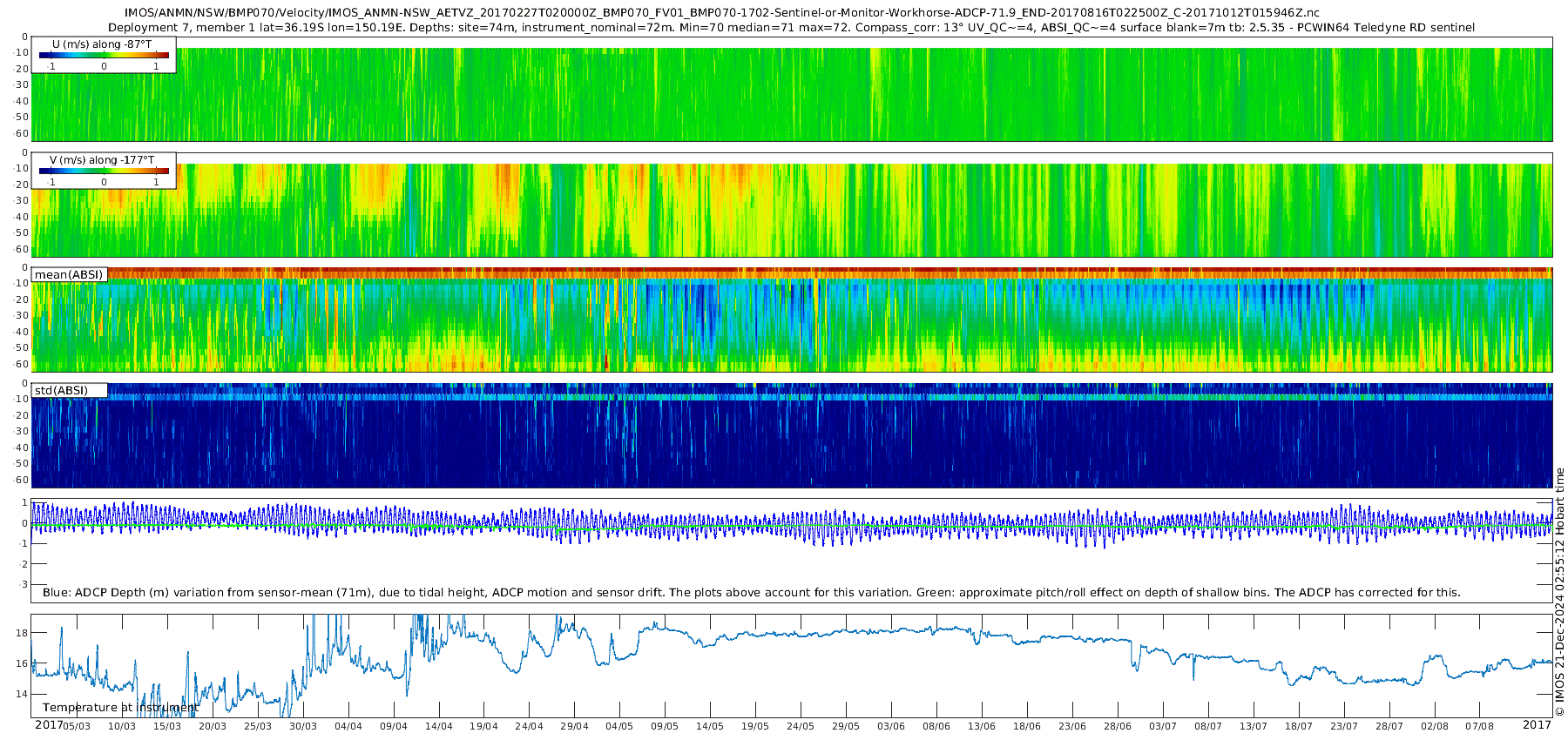Click inside the std(ABSI) heatmap
Viewport: 1568px width, 740px height.
(784, 444)
